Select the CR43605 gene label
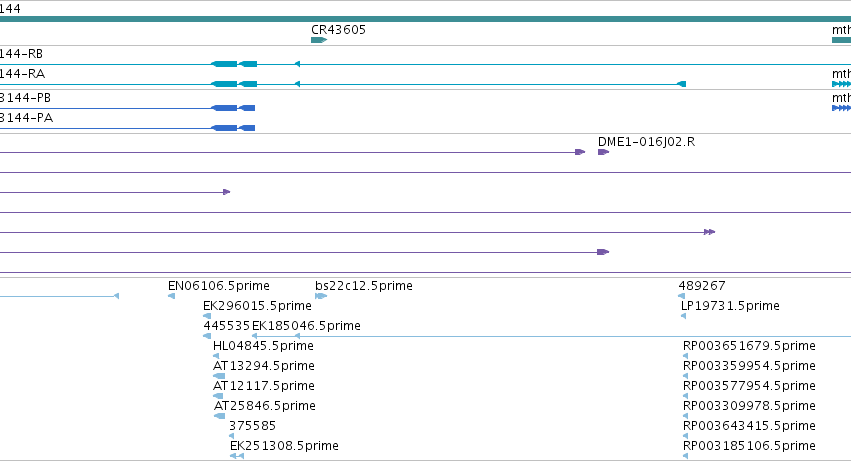The image size is (851, 461). 338,29
